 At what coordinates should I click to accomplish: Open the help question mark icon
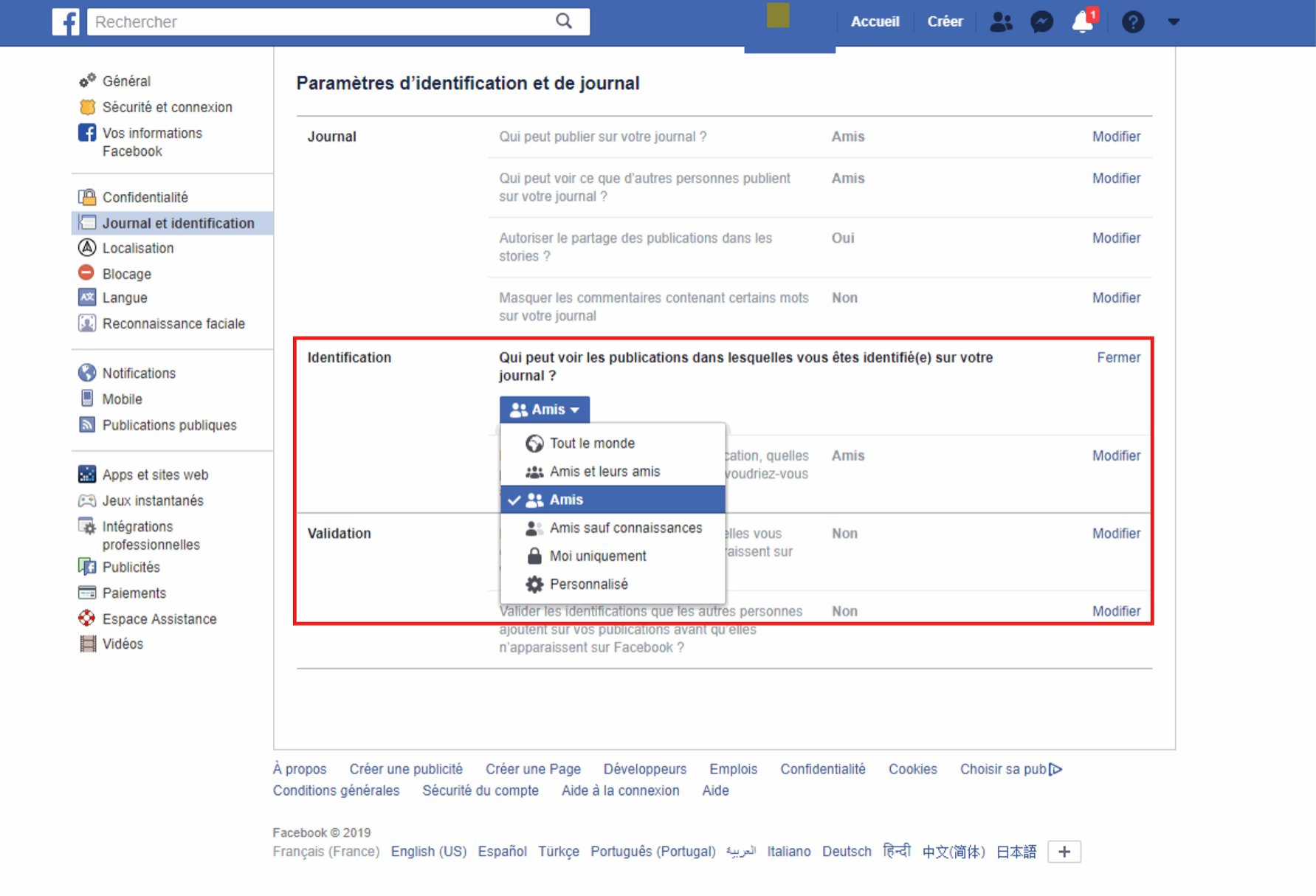tap(1133, 22)
